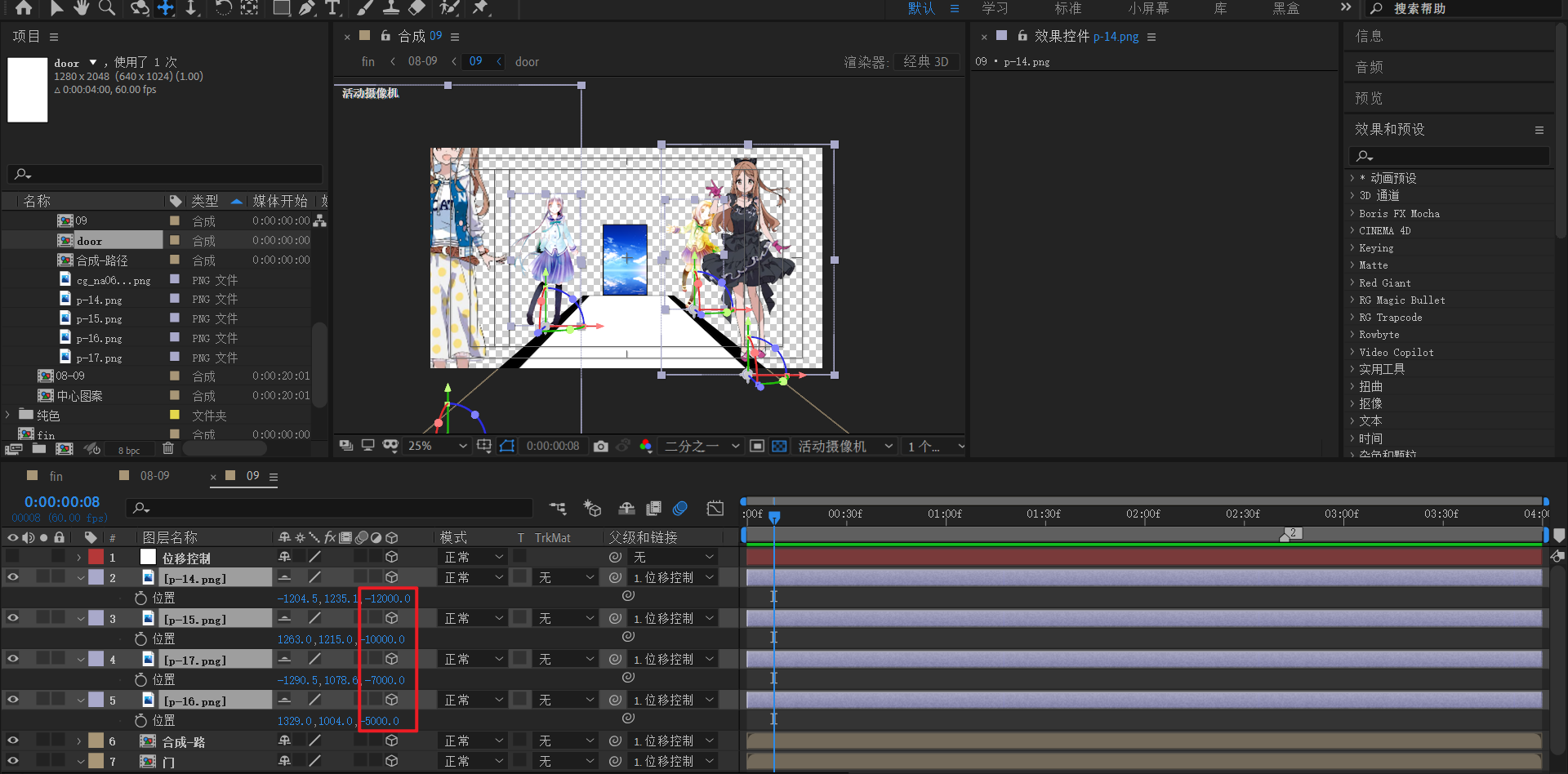Toggle hide shy layers icon in timeline
1568x774 pixels.
pyautogui.click(x=626, y=508)
